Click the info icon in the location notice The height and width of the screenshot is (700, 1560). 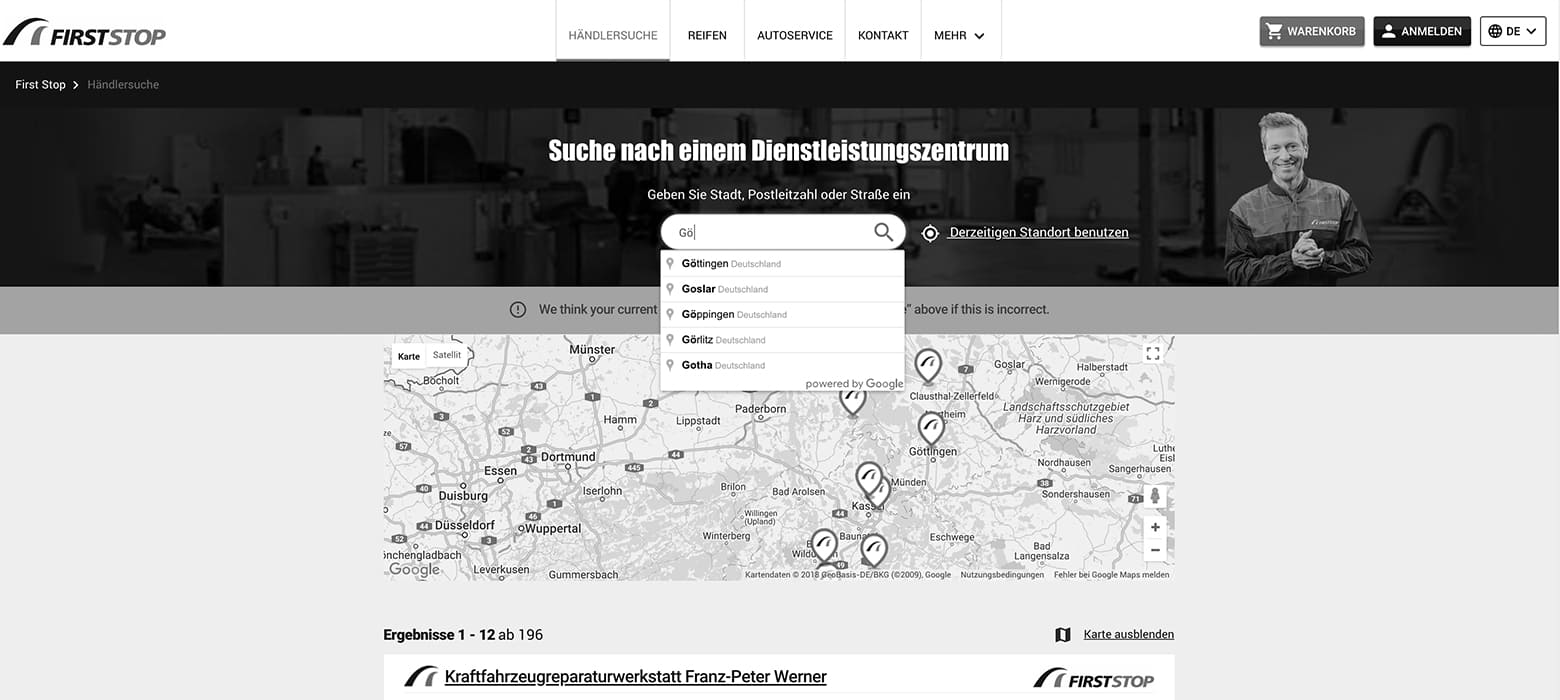518,310
